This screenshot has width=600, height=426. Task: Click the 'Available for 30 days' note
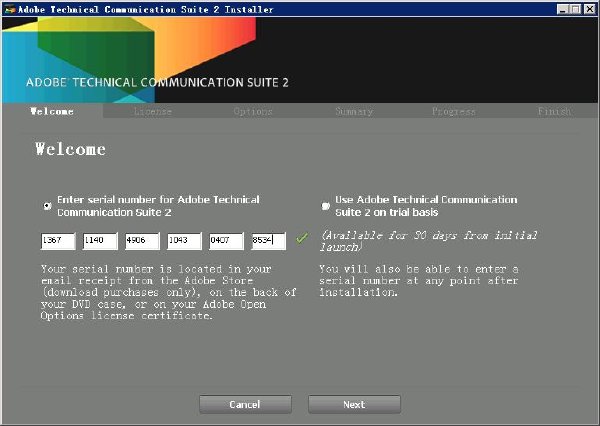(429, 241)
